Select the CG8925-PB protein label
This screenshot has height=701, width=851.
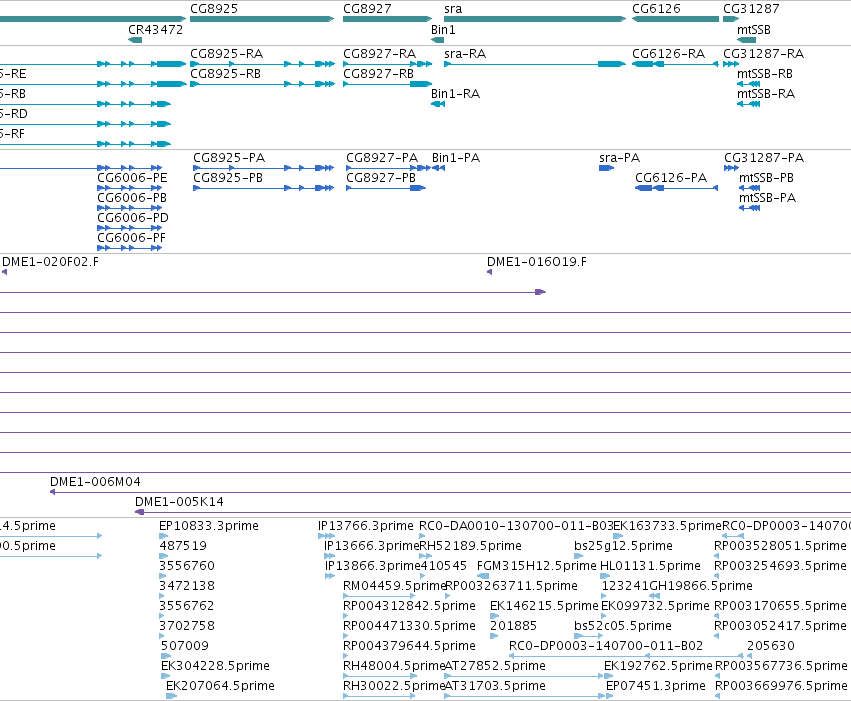coord(228,178)
